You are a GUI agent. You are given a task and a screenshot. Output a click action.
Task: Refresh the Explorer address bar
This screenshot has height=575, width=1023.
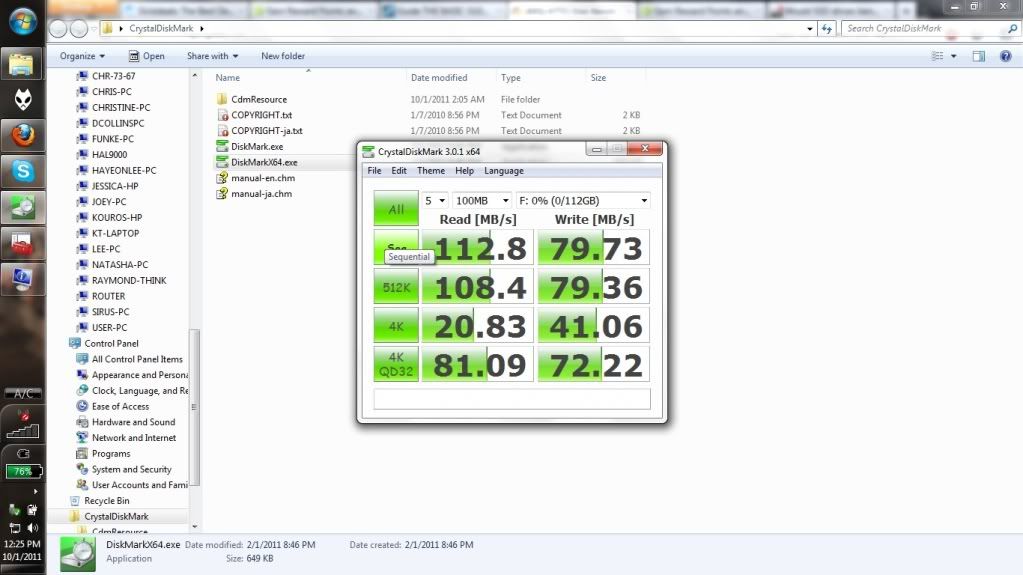827,29
